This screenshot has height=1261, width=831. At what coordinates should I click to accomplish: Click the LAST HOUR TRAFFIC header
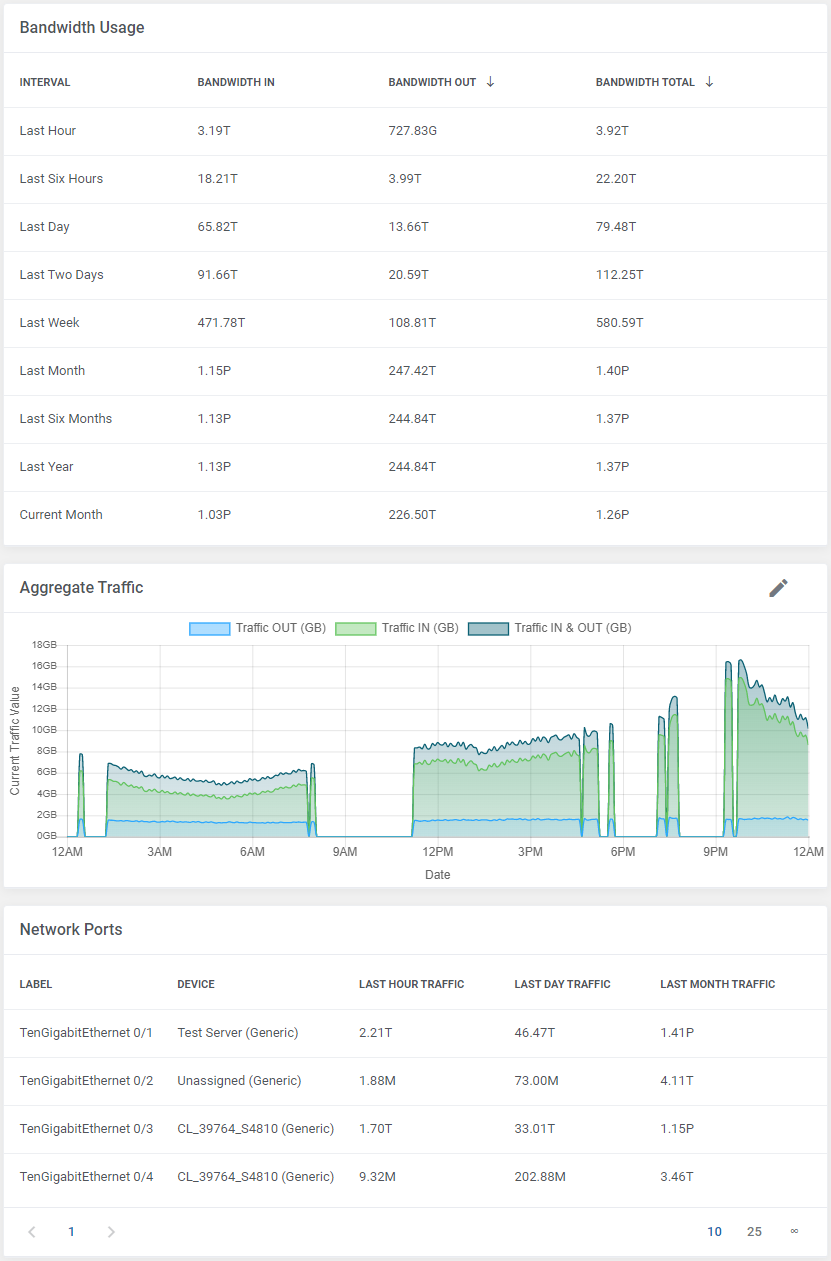coord(412,984)
